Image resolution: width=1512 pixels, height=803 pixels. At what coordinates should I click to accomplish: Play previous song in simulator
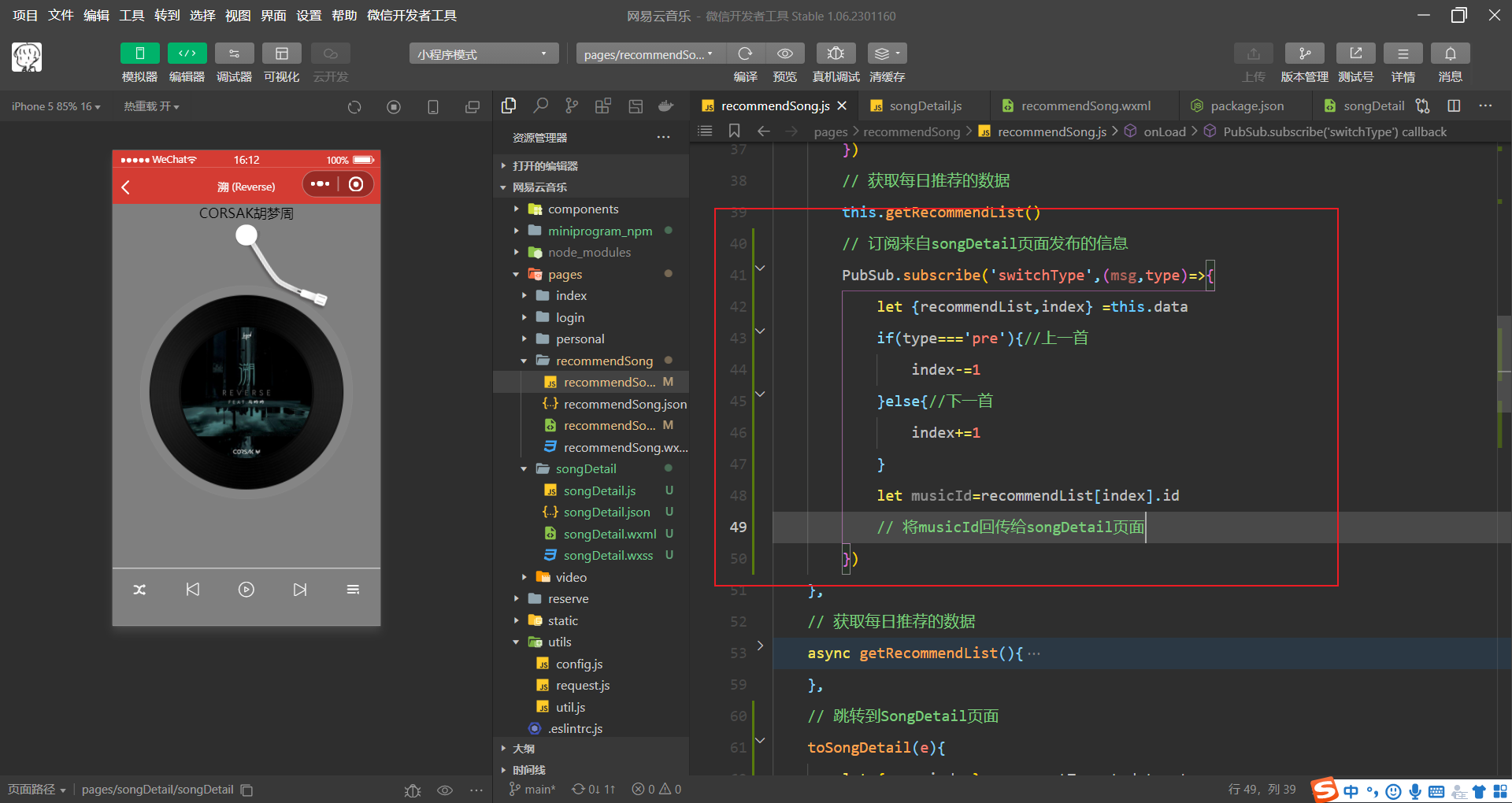pyautogui.click(x=193, y=590)
